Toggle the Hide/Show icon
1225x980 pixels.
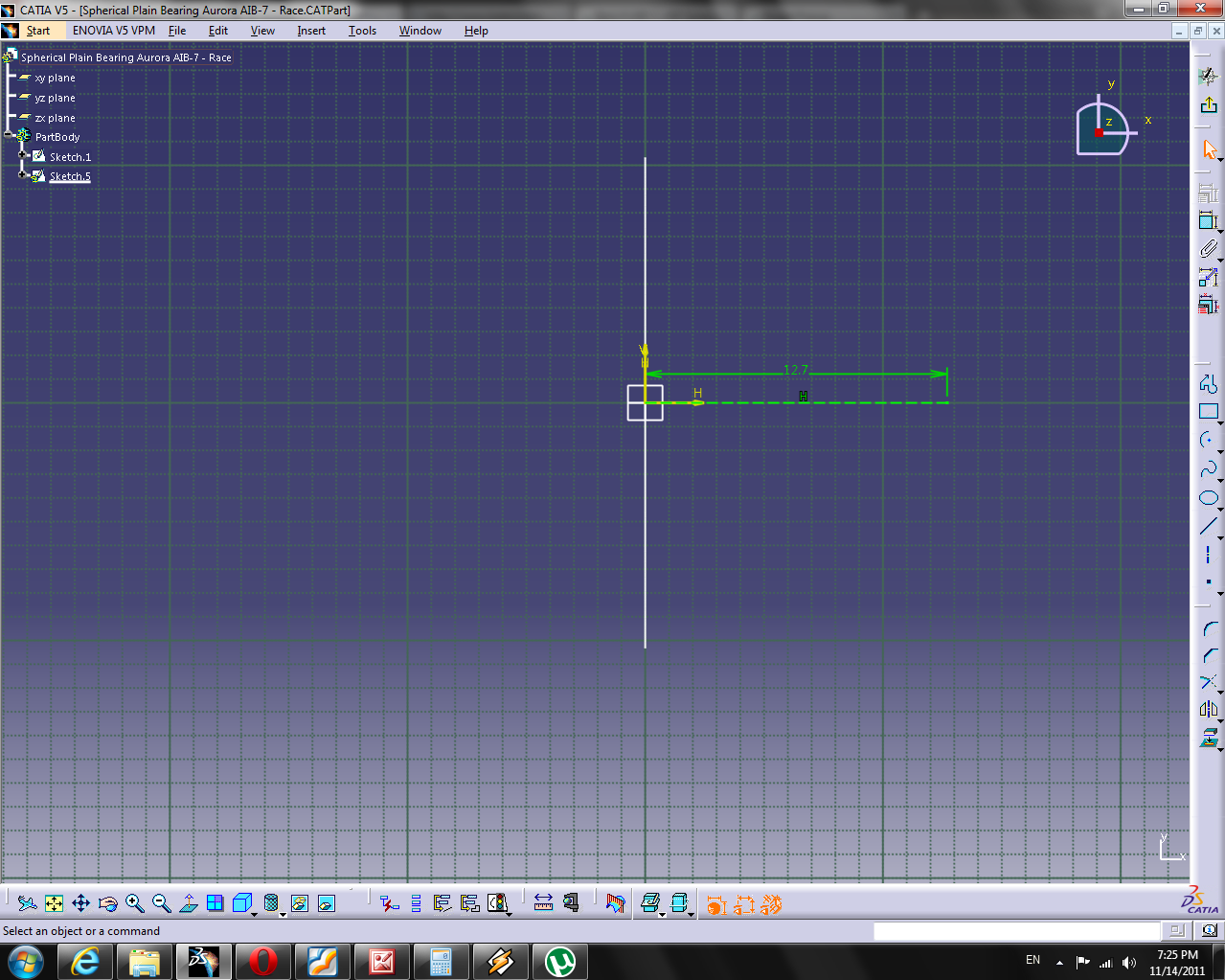pyautogui.click(x=299, y=903)
